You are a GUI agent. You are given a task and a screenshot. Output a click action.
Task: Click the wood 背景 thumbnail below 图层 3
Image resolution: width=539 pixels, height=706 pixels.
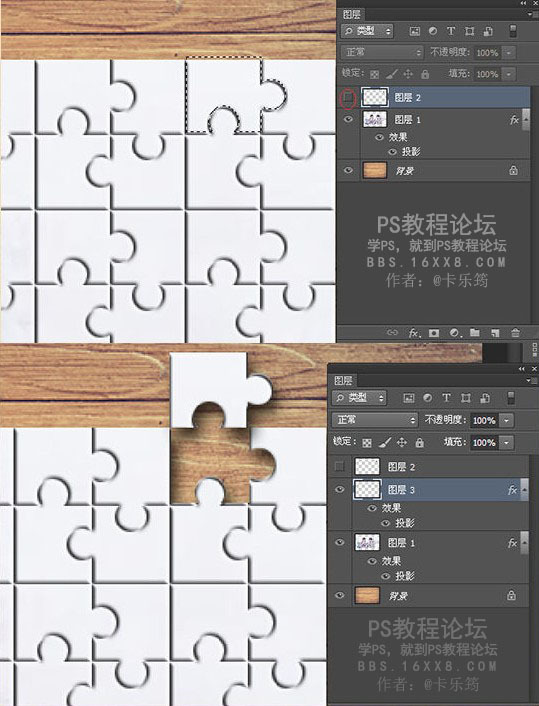tap(367, 595)
